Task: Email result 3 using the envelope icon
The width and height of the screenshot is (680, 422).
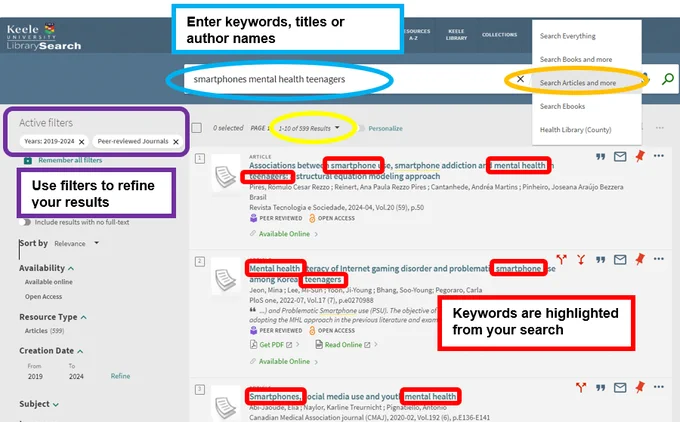Action: pos(620,387)
